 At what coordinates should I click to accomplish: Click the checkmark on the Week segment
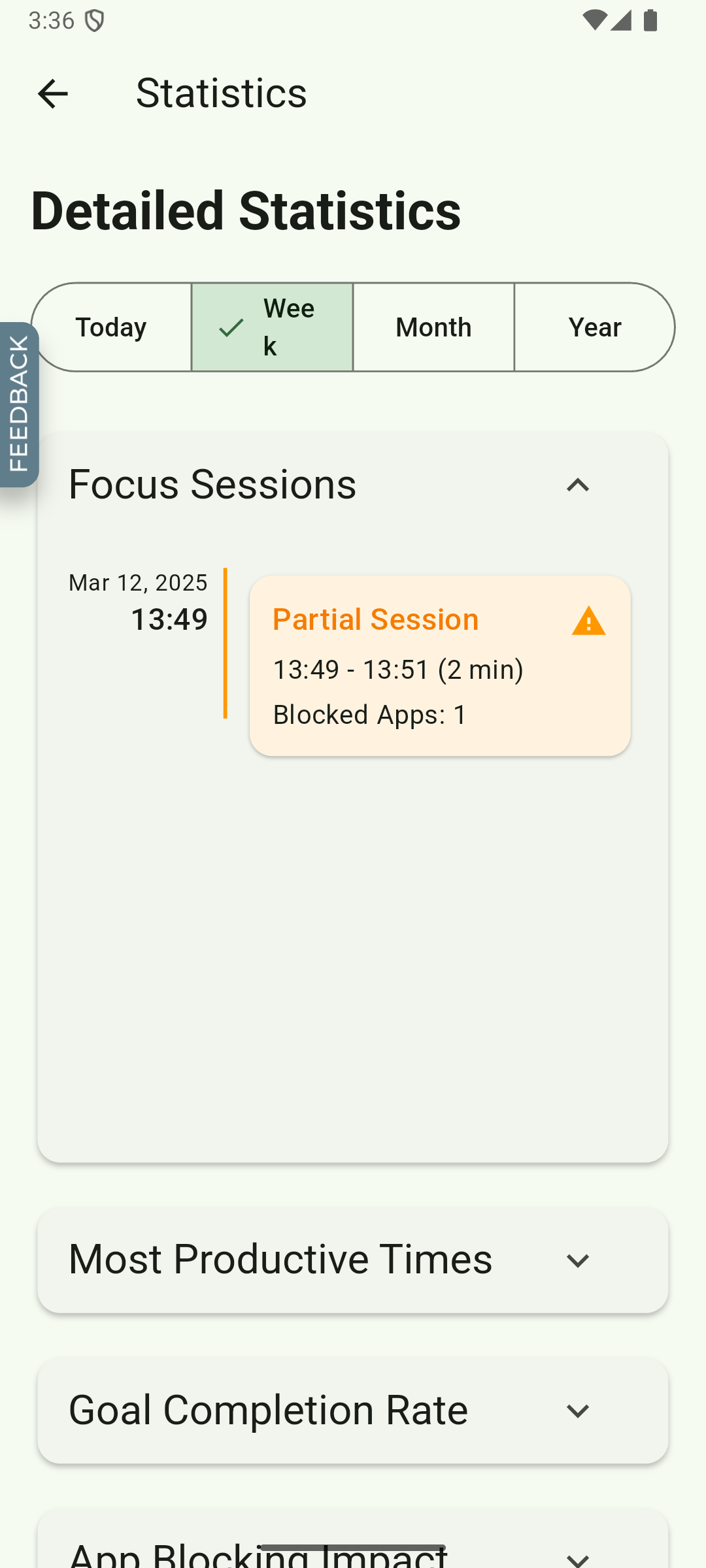point(231,327)
